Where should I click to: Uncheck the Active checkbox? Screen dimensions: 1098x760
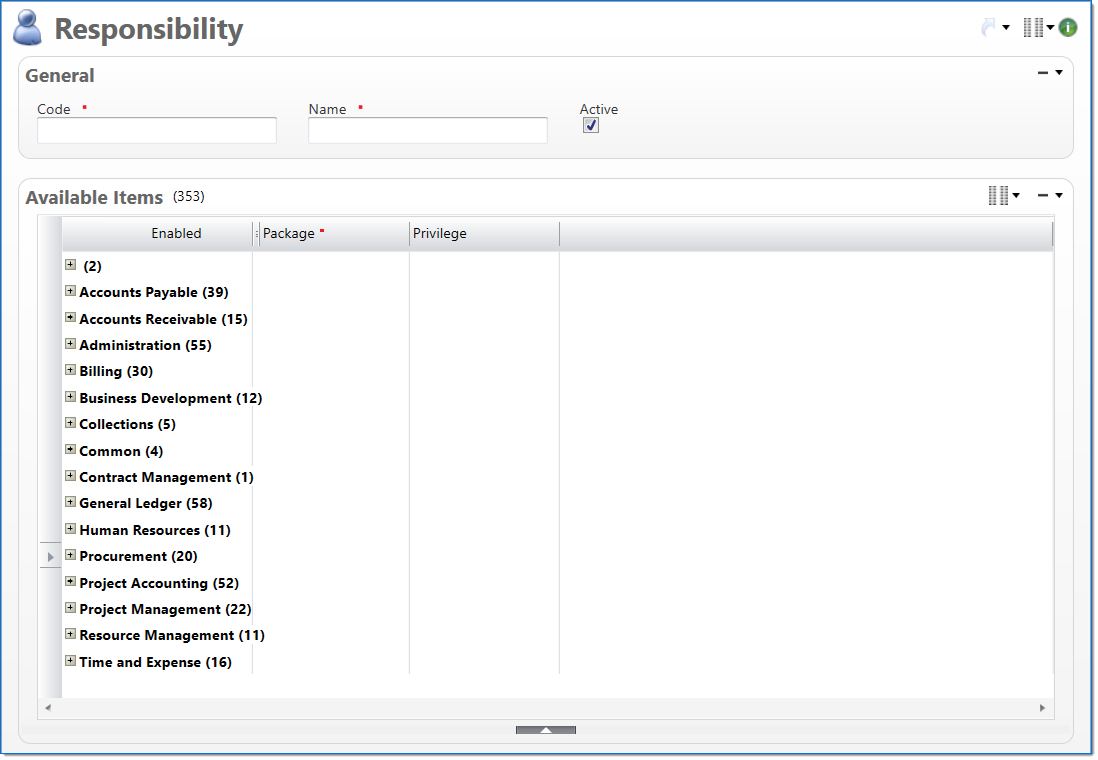coord(591,126)
